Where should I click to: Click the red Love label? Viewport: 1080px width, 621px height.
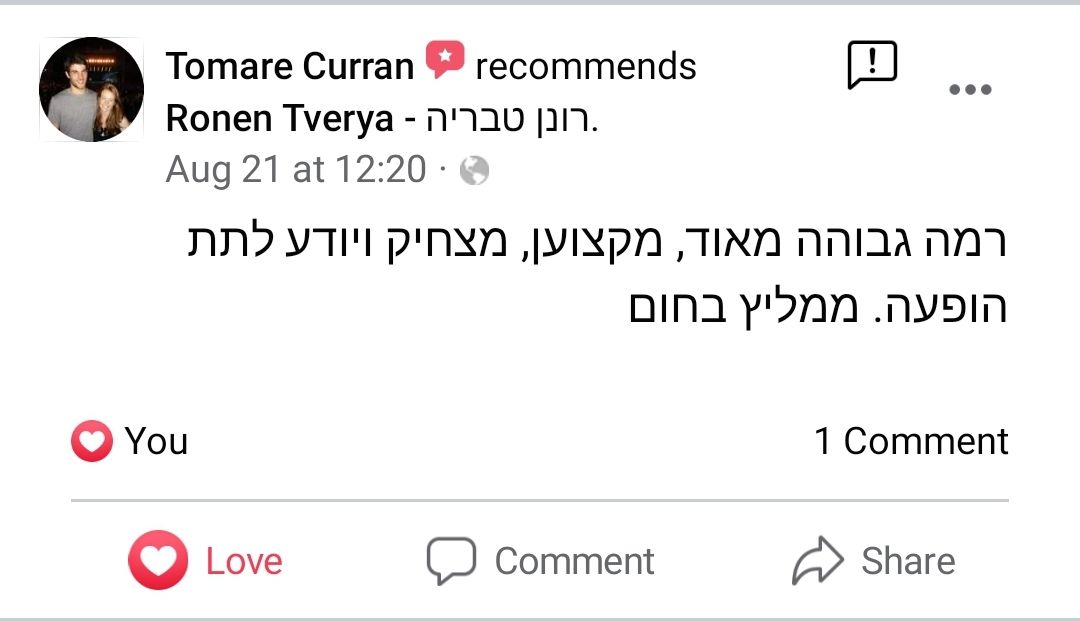click(x=244, y=561)
